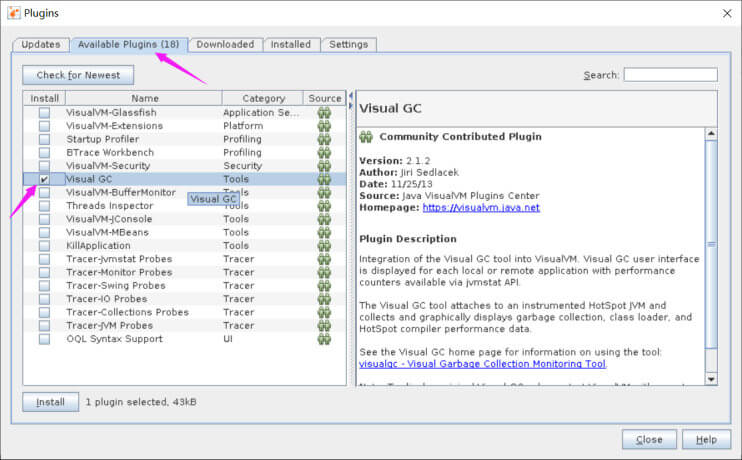Image resolution: width=742 pixels, height=460 pixels.
Task: Click the source icon in the Tracer-IO Probes row
Action: coord(324,299)
